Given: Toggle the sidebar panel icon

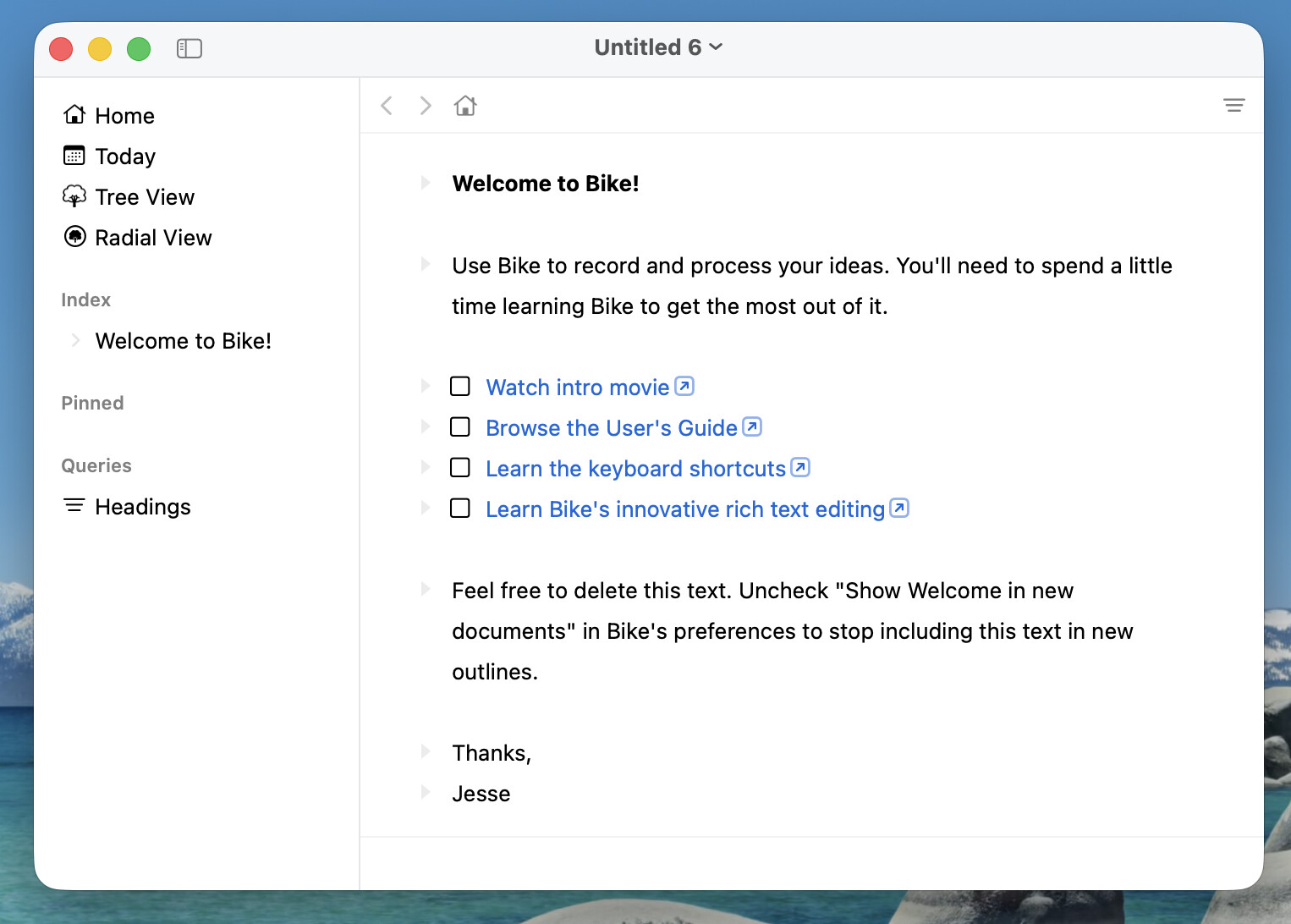Looking at the screenshot, I should point(189,49).
